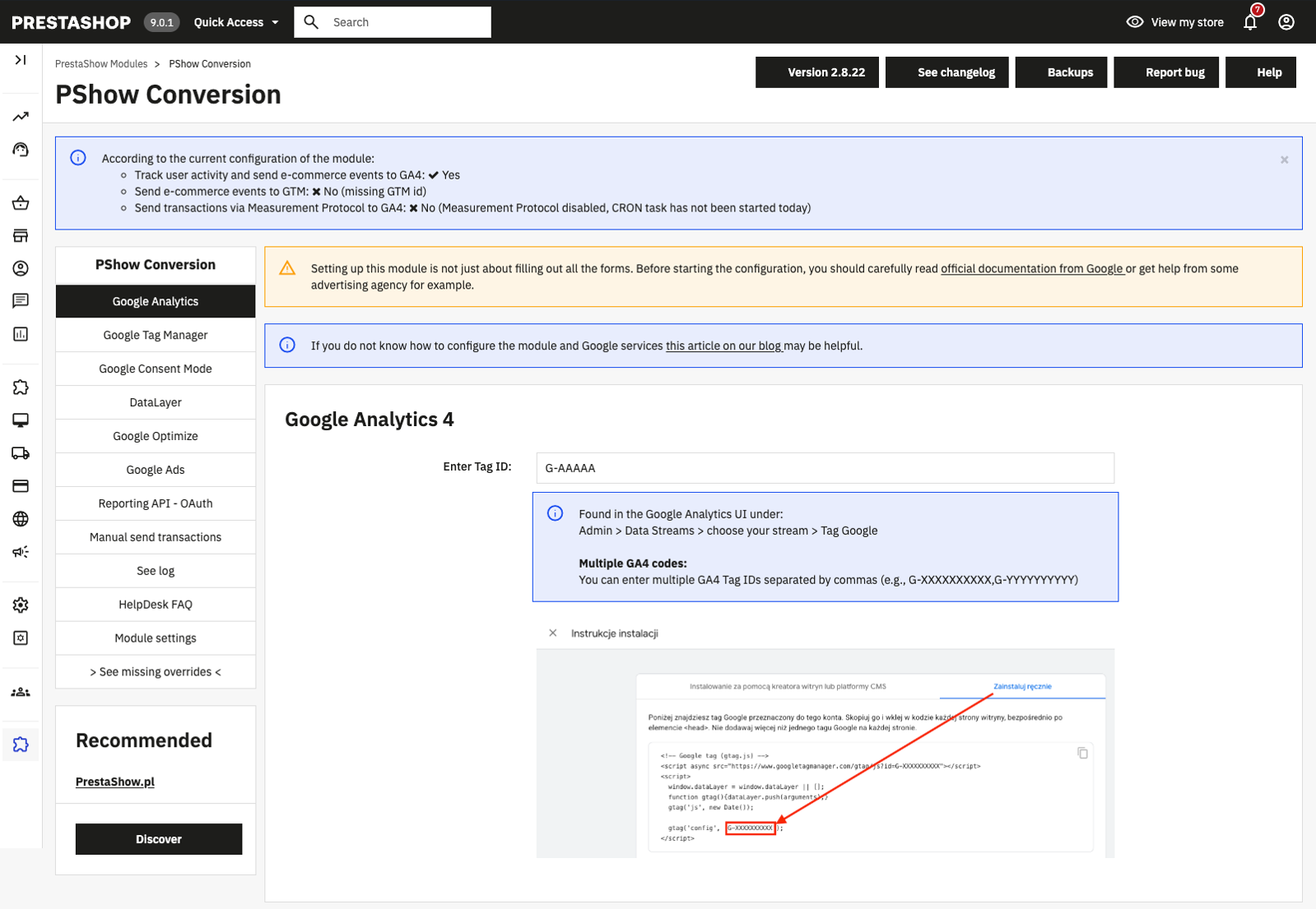Screen dimensions: 1316x909
Task: Click View my store eye link
Action: (1175, 22)
